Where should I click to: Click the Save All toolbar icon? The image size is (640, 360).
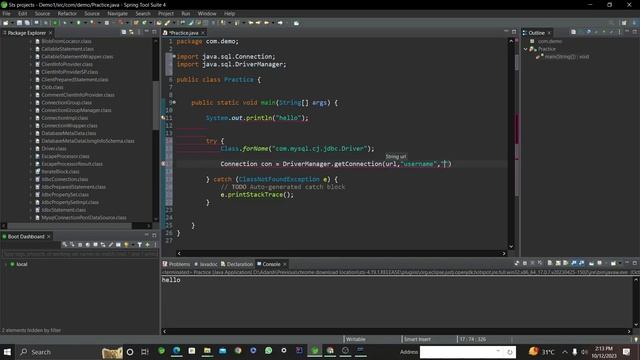[x=27, y=23]
